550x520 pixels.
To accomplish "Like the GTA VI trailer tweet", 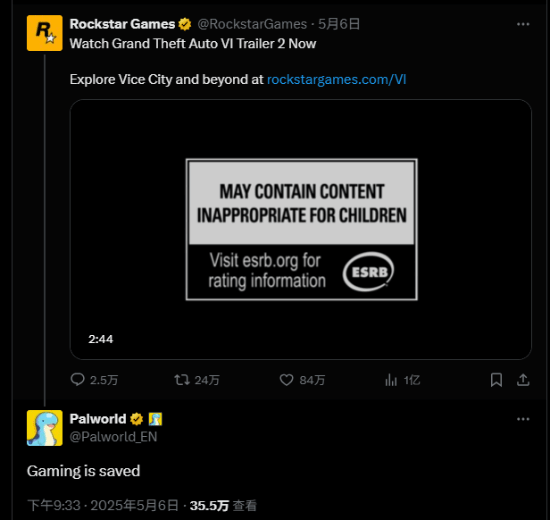I will click(286, 380).
